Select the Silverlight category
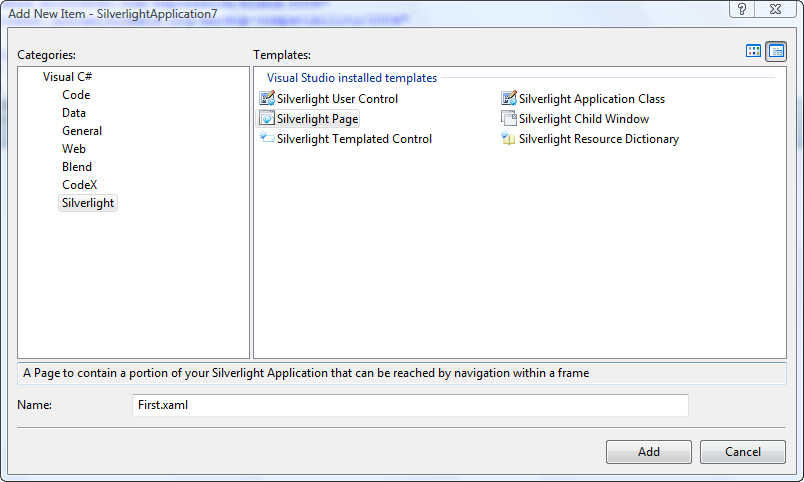Screen dimensions: 804x482 click(x=88, y=203)
